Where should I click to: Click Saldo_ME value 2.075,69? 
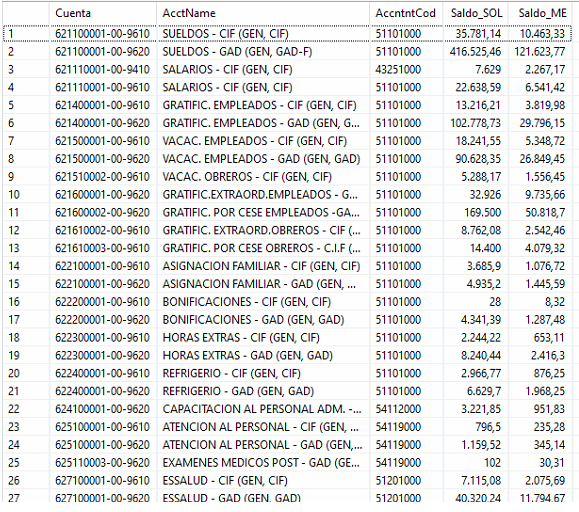click(x=541, y=481)
